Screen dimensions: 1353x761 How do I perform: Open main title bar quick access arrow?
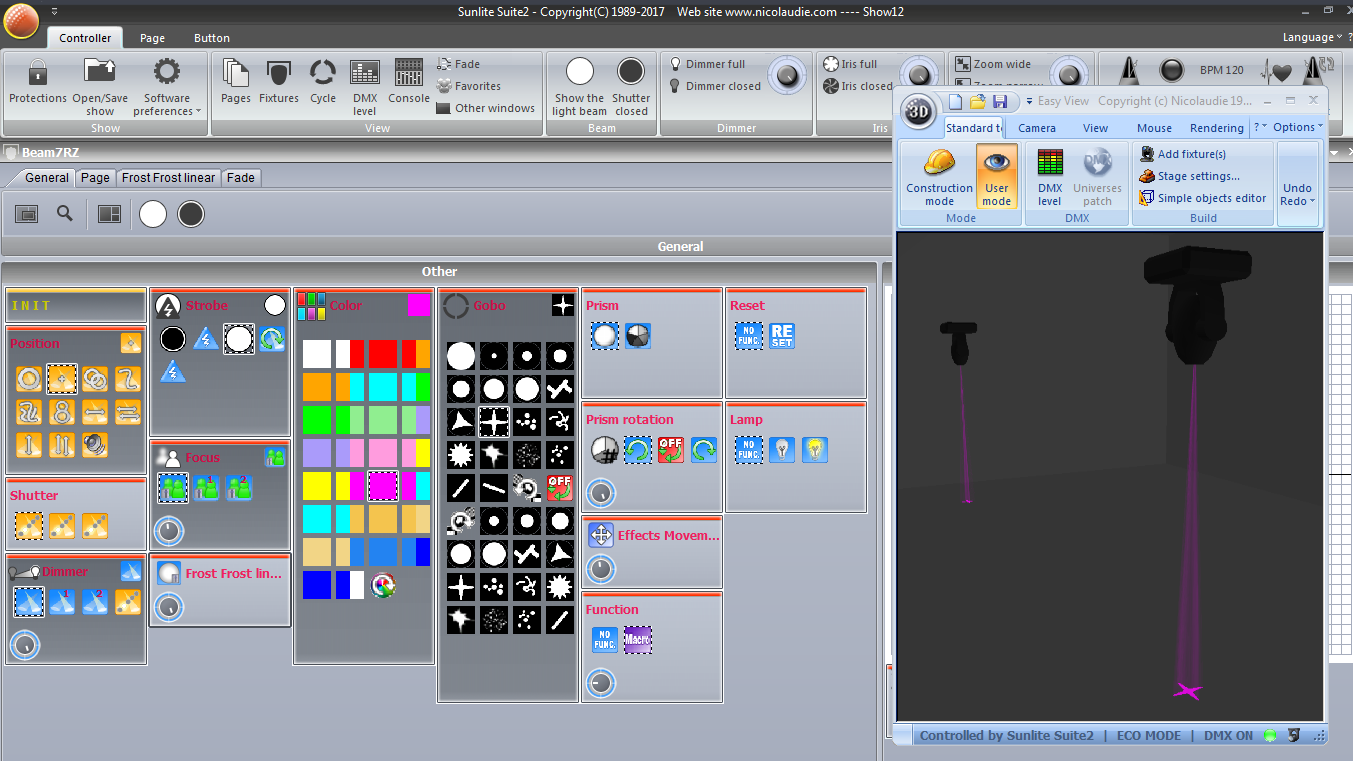tap(53, 11)
